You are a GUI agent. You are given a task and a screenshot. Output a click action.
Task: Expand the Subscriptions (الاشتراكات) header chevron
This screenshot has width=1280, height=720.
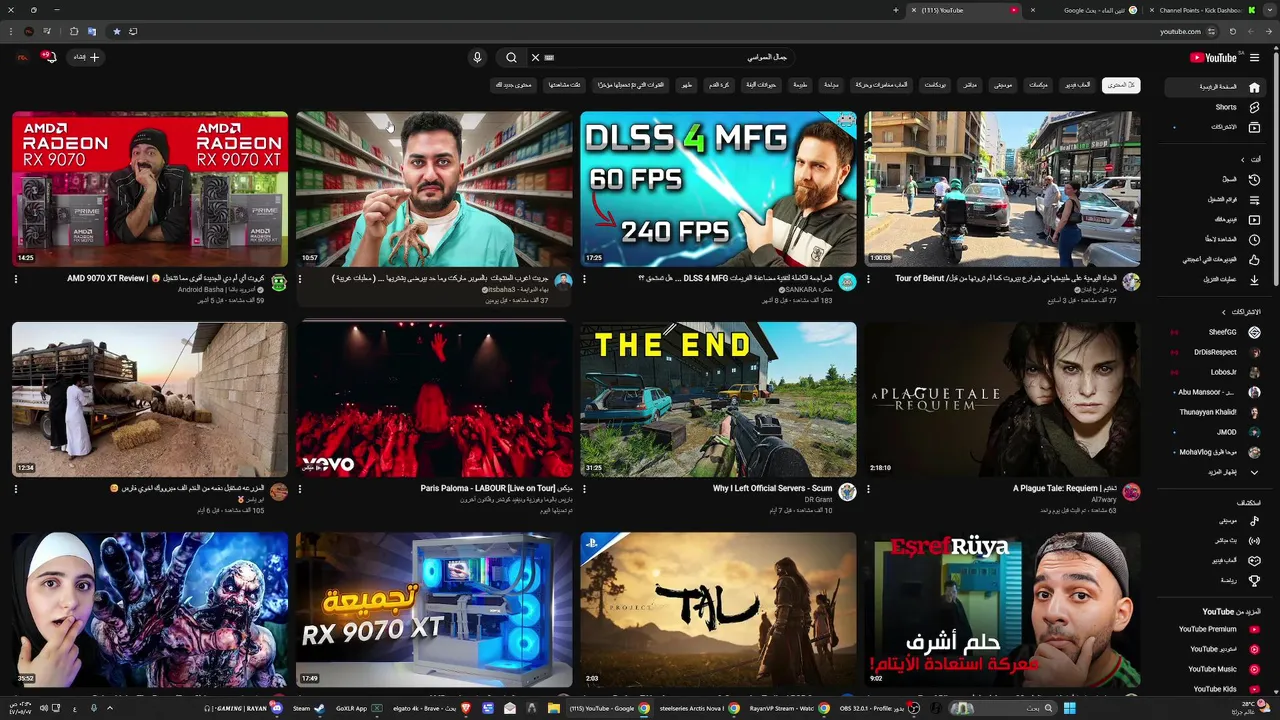click(1223, 312)
